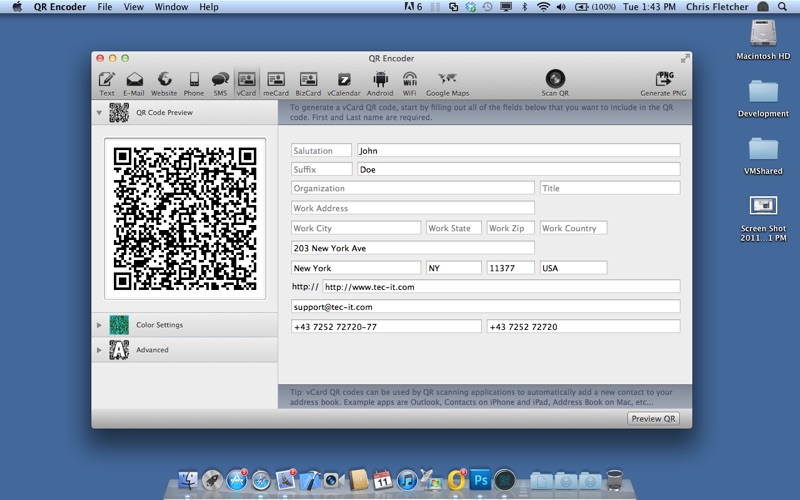Expand the Advanced section
Screen dimensions: 800x500
(99, 350)
